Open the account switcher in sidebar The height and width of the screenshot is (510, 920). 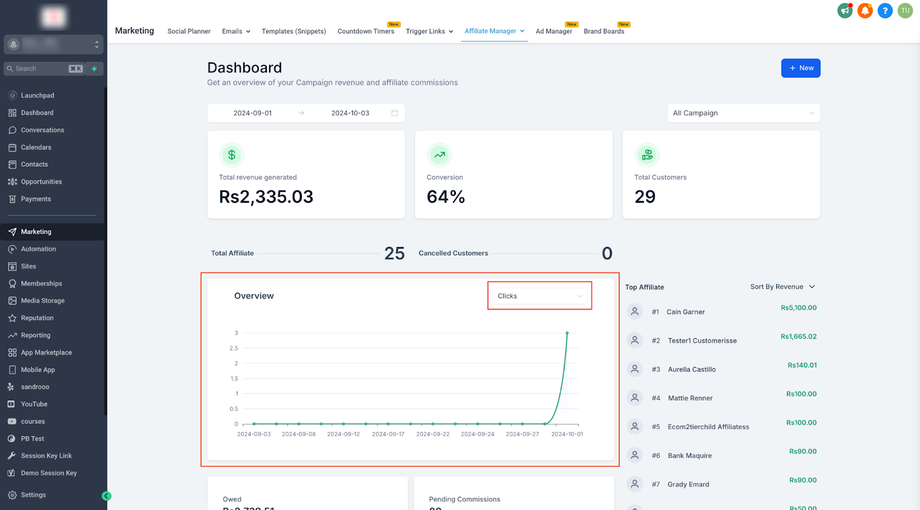pos(53,45)
